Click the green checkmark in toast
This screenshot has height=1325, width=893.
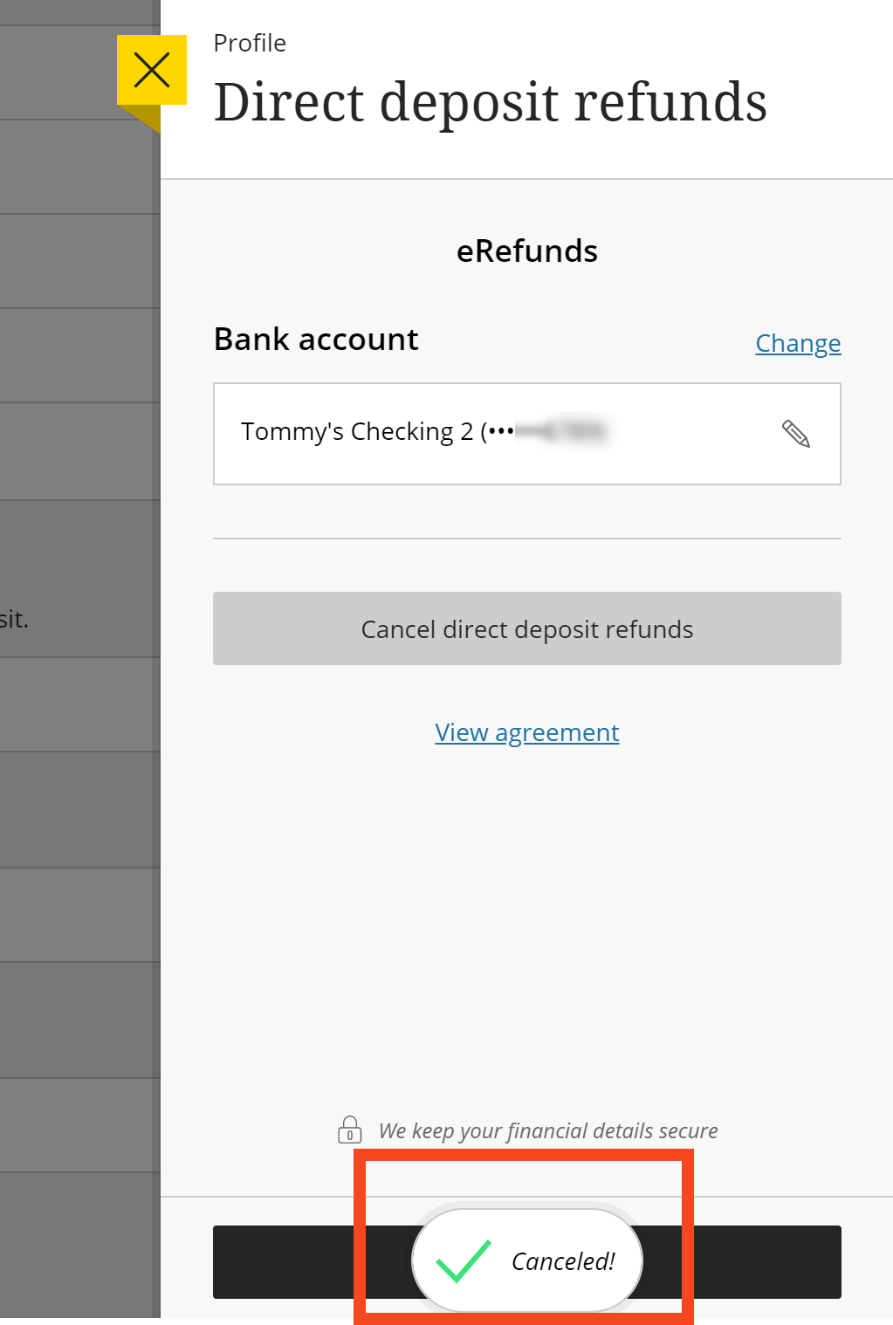[x=464, y=1261]
